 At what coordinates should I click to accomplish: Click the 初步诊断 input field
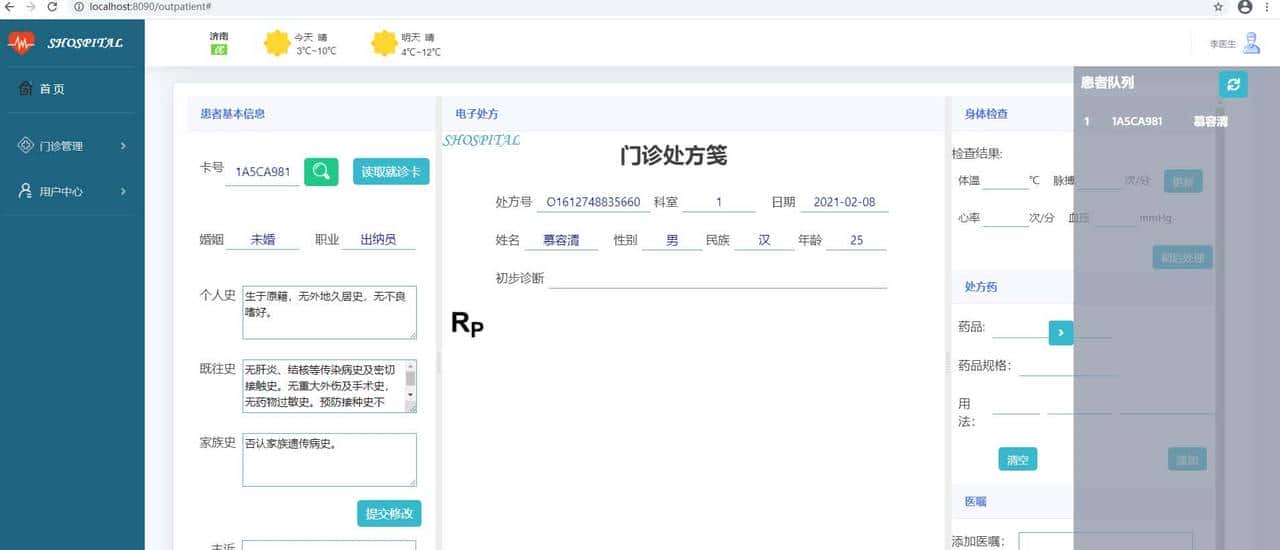click(x=718, y=278)
